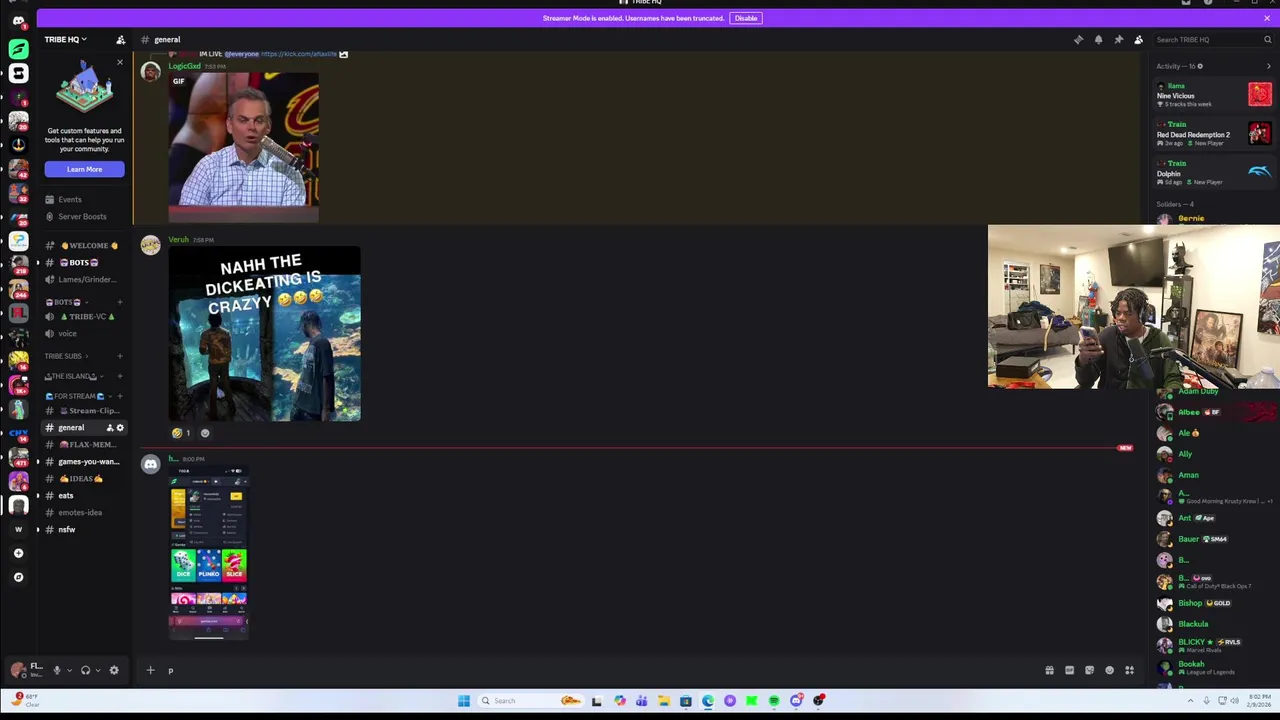Show pinned messages via pin icon

pyautogui.click(x=1118, y=40)
